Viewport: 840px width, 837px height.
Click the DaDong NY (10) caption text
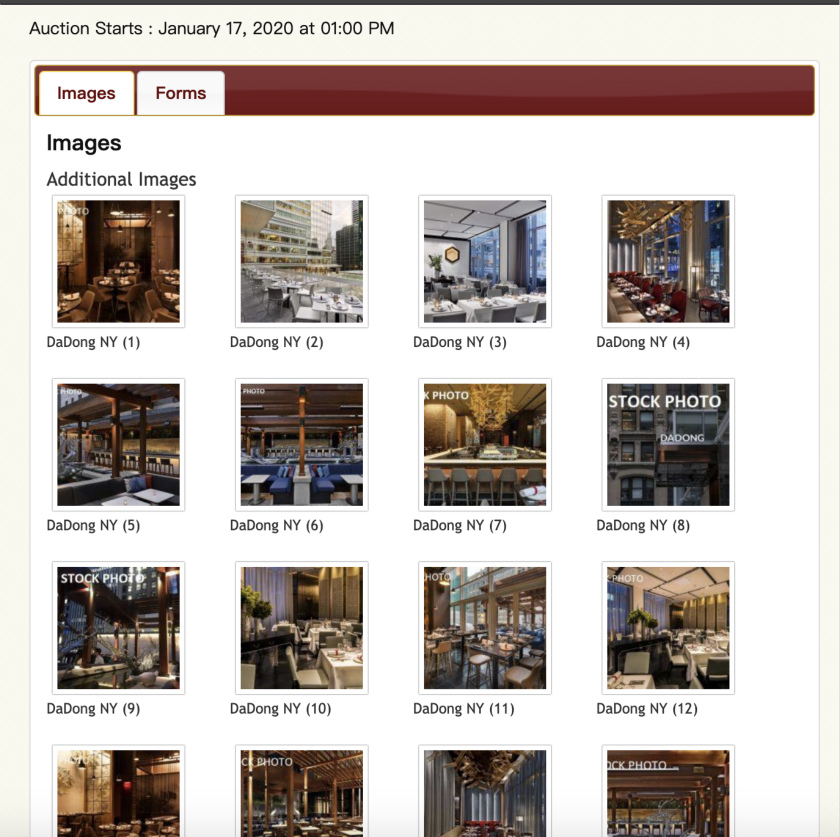coord(280,708)
